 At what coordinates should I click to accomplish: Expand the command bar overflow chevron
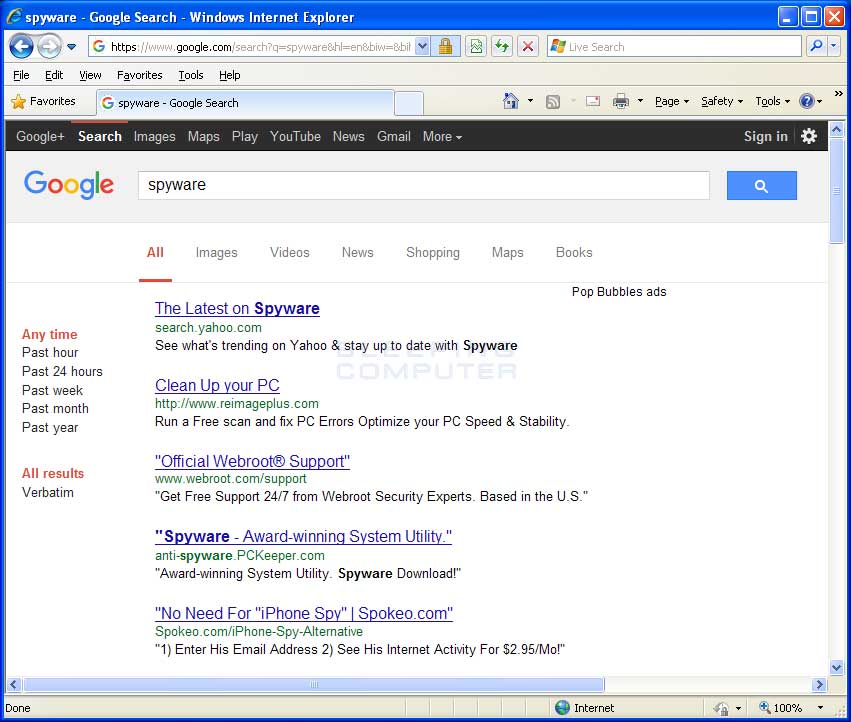(x=839, y=93)
